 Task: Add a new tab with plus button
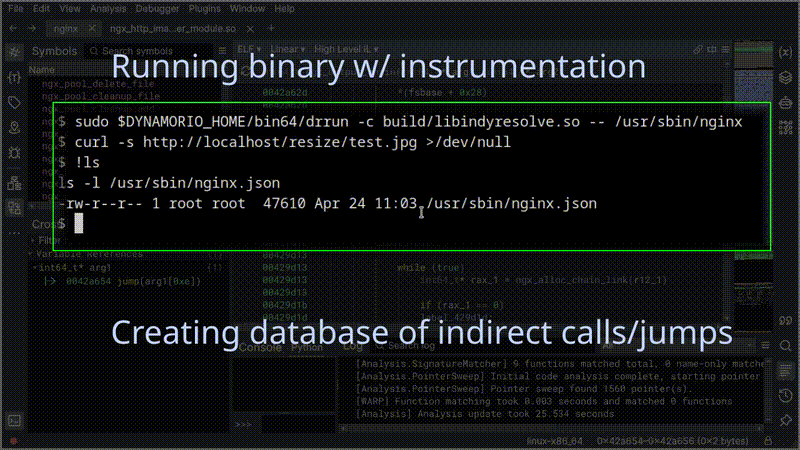271,29
